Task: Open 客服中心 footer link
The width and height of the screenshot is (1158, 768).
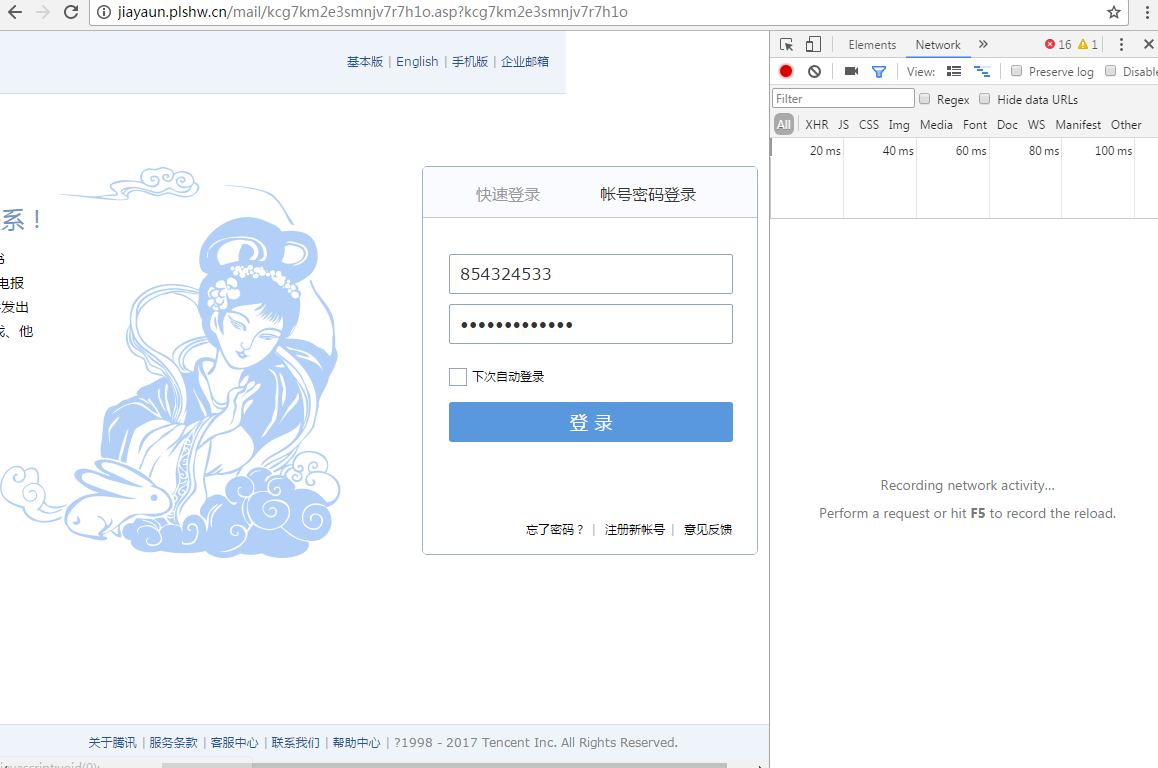Action: click(235, 742)
